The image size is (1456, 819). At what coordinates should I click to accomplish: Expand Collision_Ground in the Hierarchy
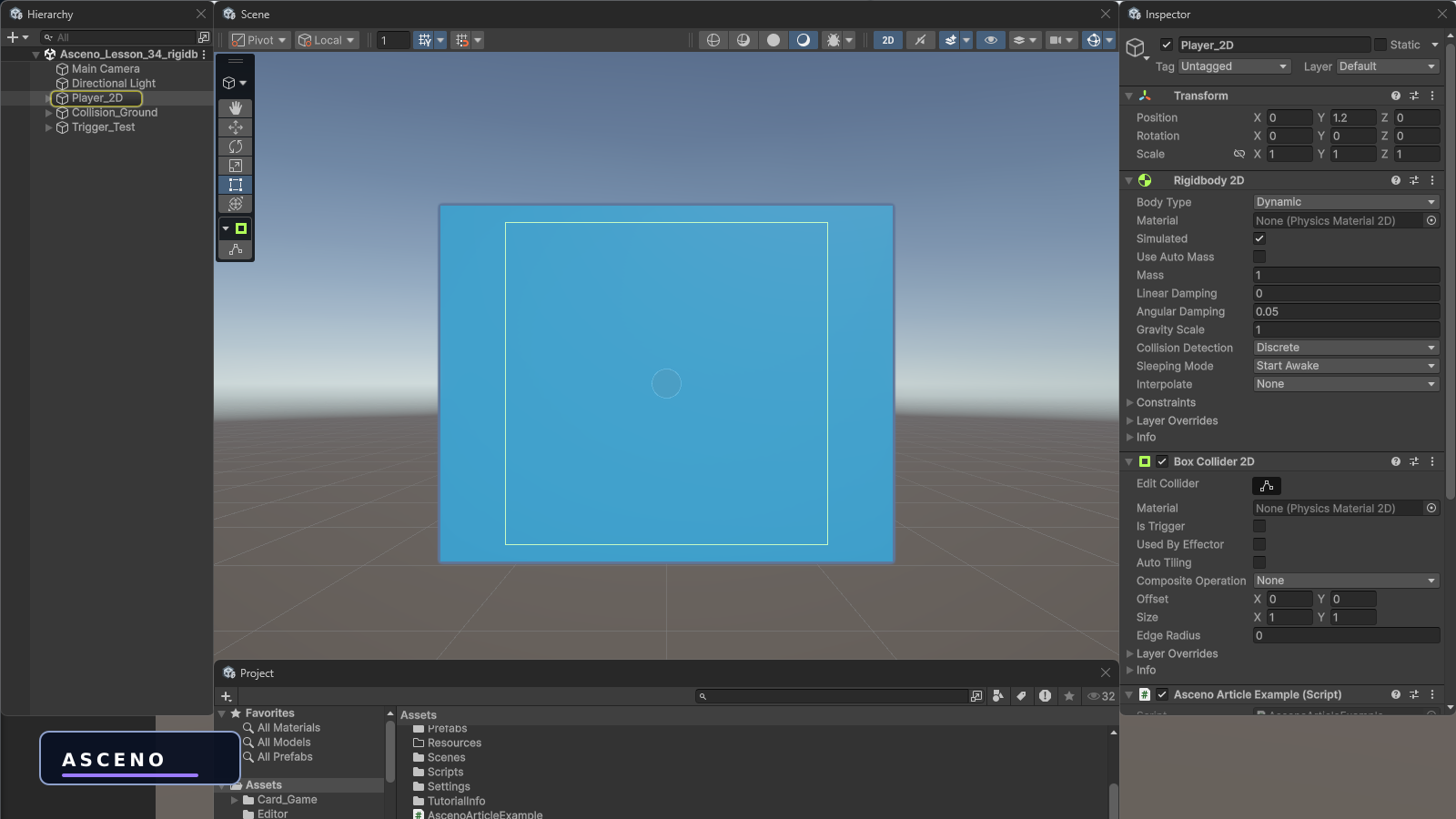pos(48,113)
